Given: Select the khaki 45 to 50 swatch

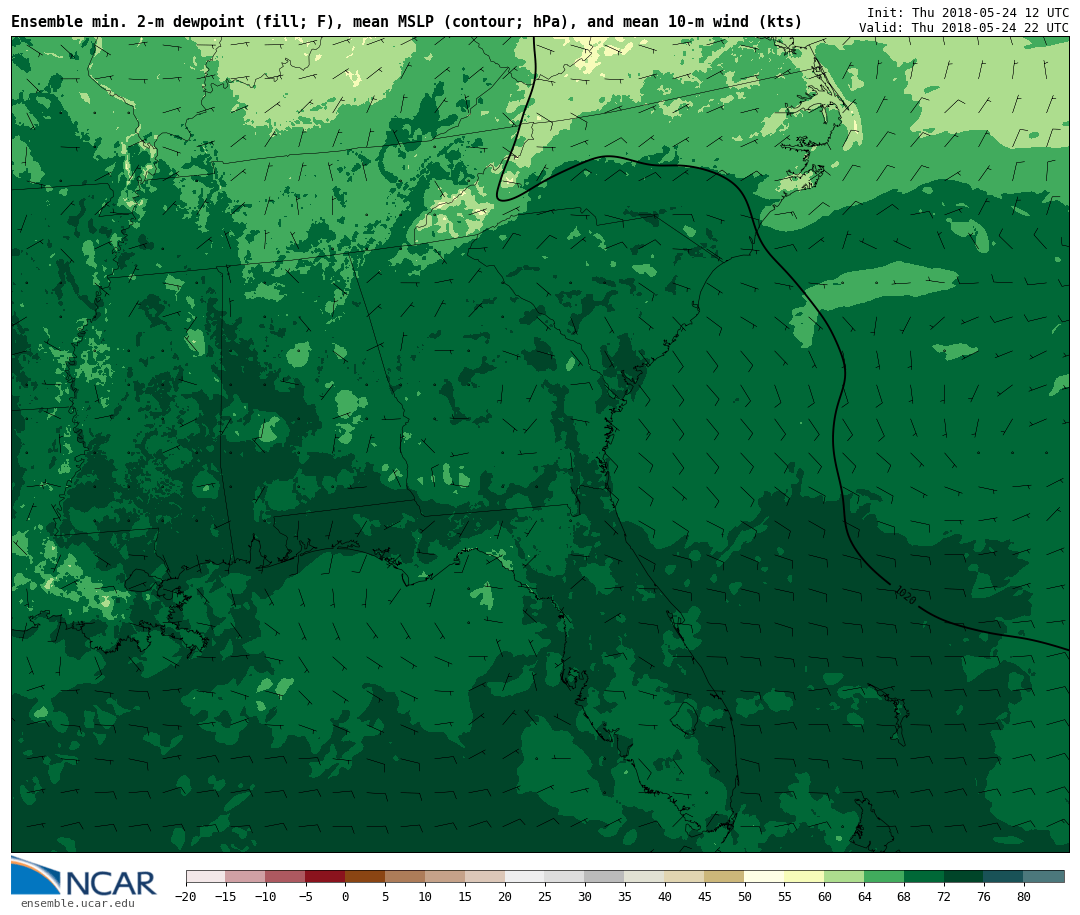Looking at the screenshot, I should (724, 876).
